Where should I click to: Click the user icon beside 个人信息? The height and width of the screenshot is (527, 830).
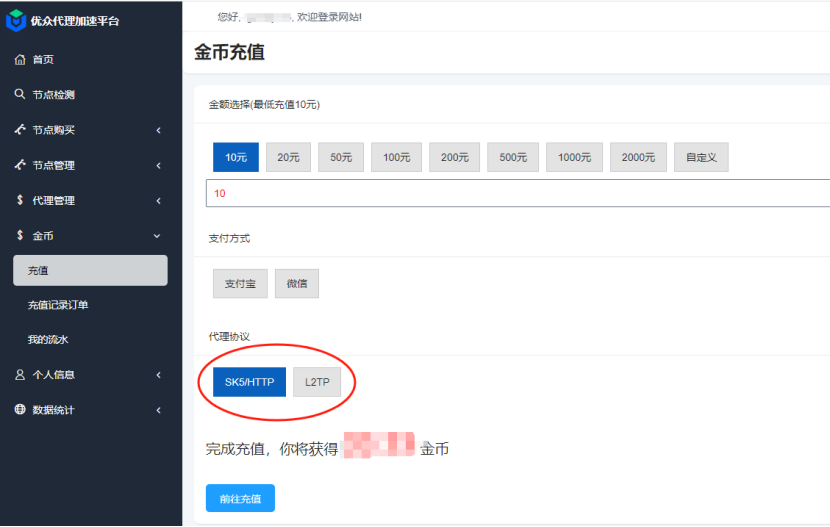(20, 375)
